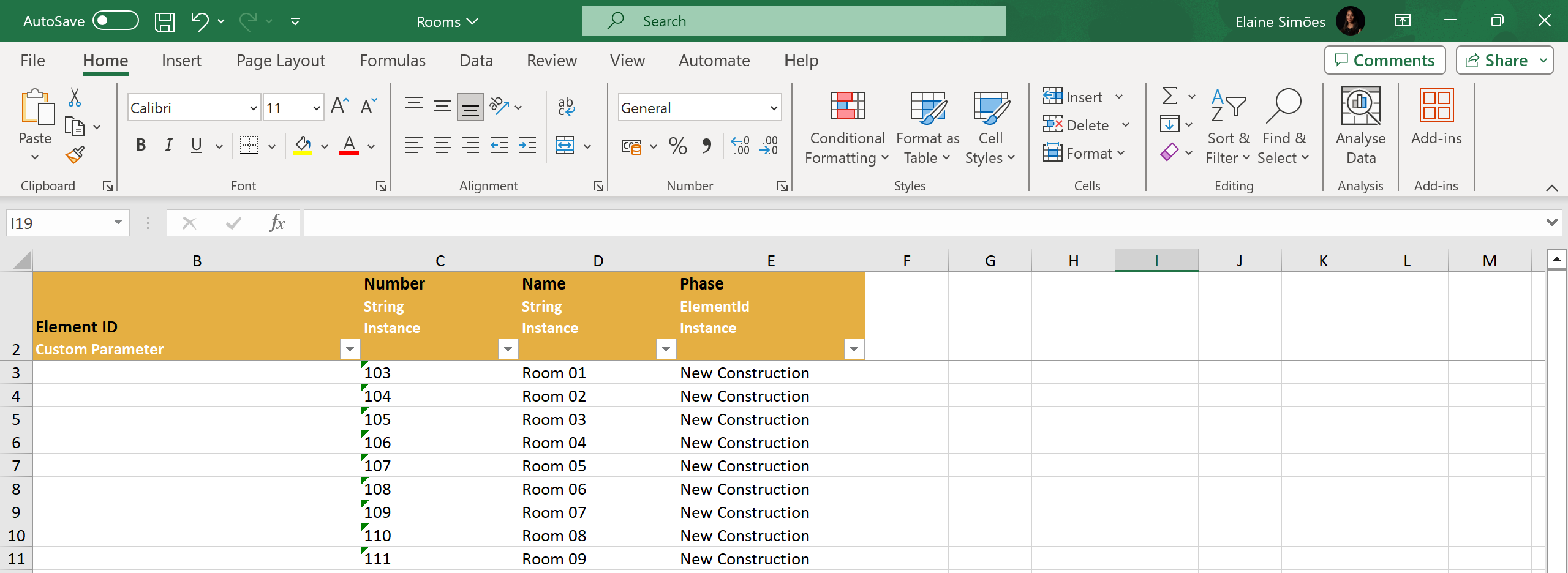Open the Page Layout tab
The height and width of the screenshot is (573, 1568).
281,61
